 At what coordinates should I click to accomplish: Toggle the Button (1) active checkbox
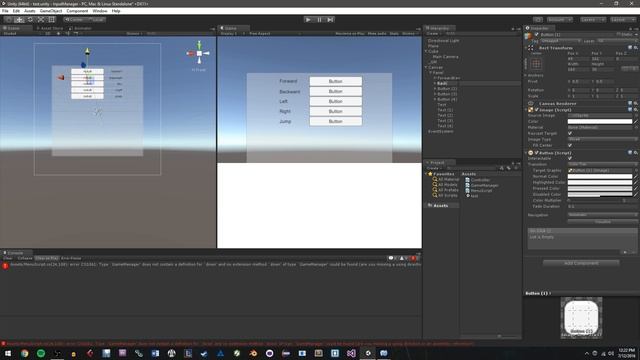click(x=536, y=35)
